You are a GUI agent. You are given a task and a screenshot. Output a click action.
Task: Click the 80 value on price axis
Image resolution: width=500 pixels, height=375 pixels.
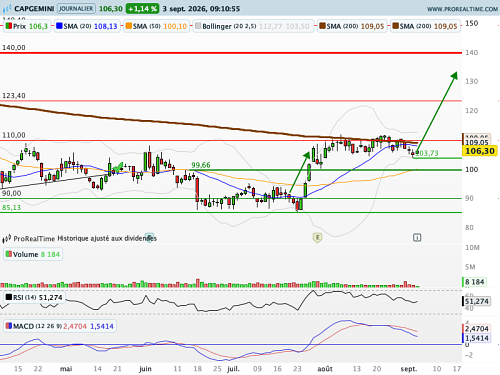pyautogui.click(x=469, y=228)
